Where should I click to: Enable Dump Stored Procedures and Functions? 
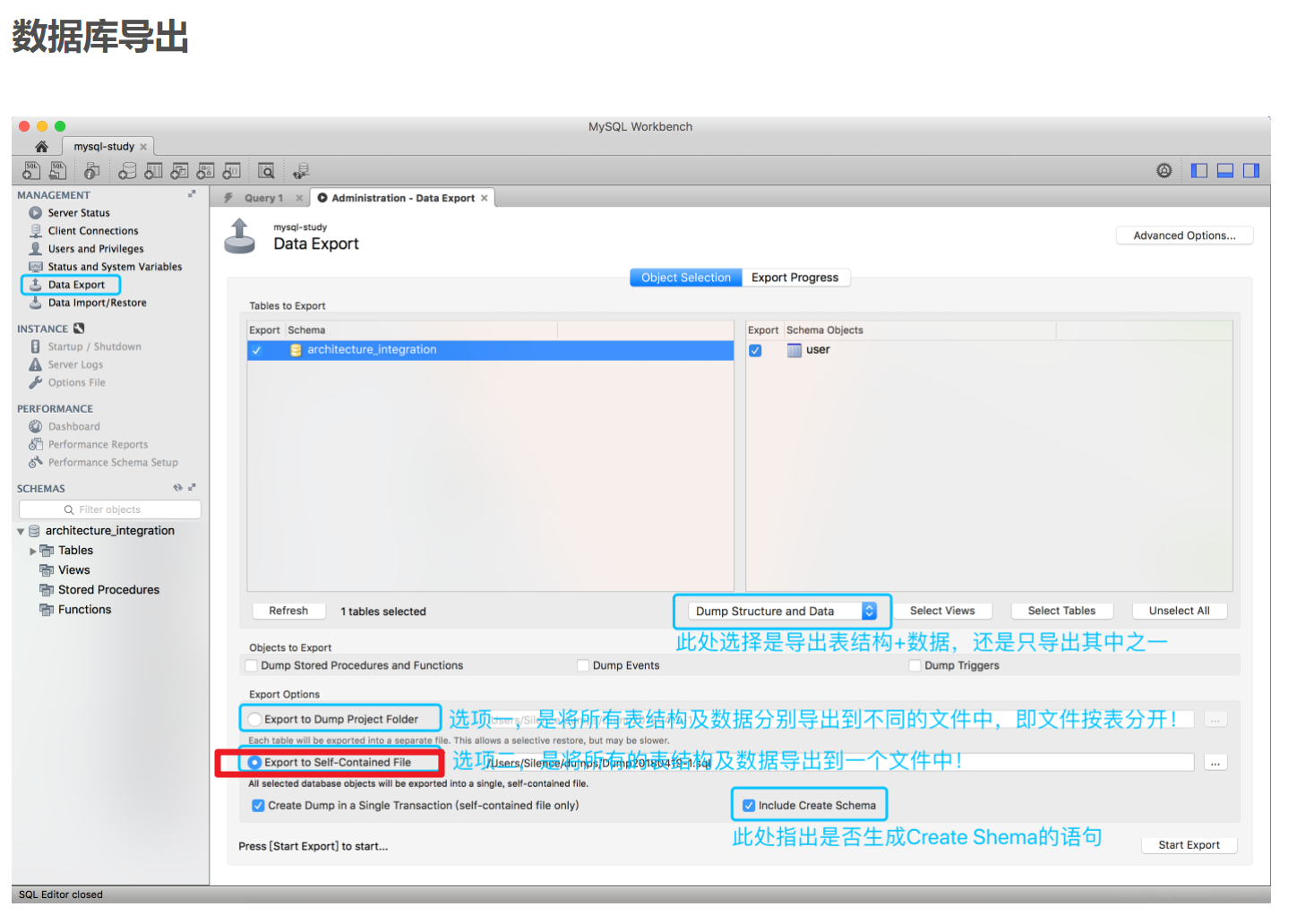click(252, 665)
